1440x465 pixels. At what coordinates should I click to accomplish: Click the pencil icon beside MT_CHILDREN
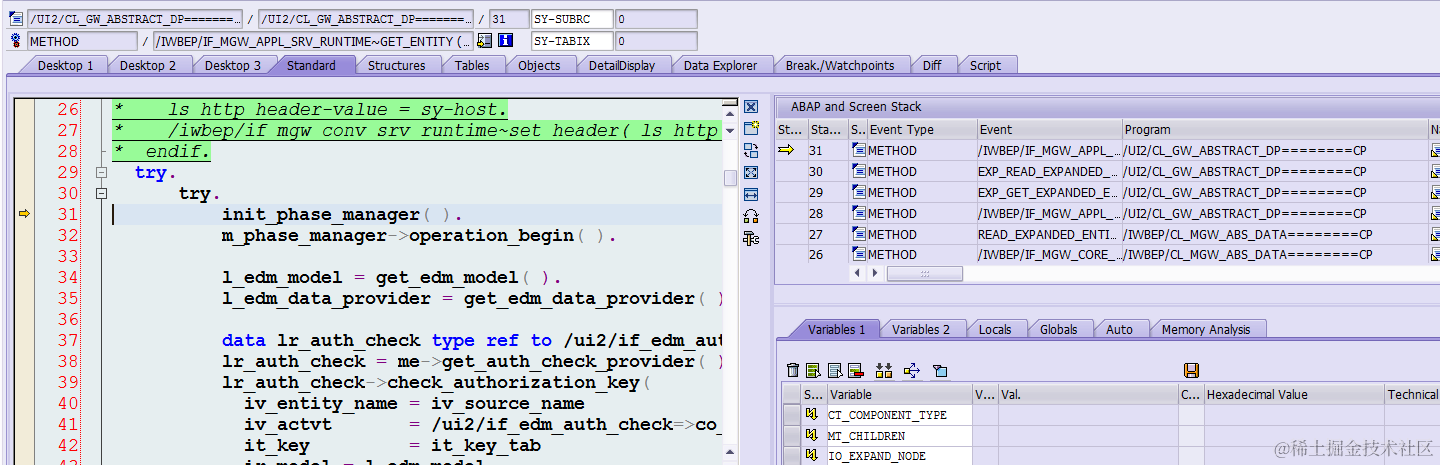click(x=813, y=436)
